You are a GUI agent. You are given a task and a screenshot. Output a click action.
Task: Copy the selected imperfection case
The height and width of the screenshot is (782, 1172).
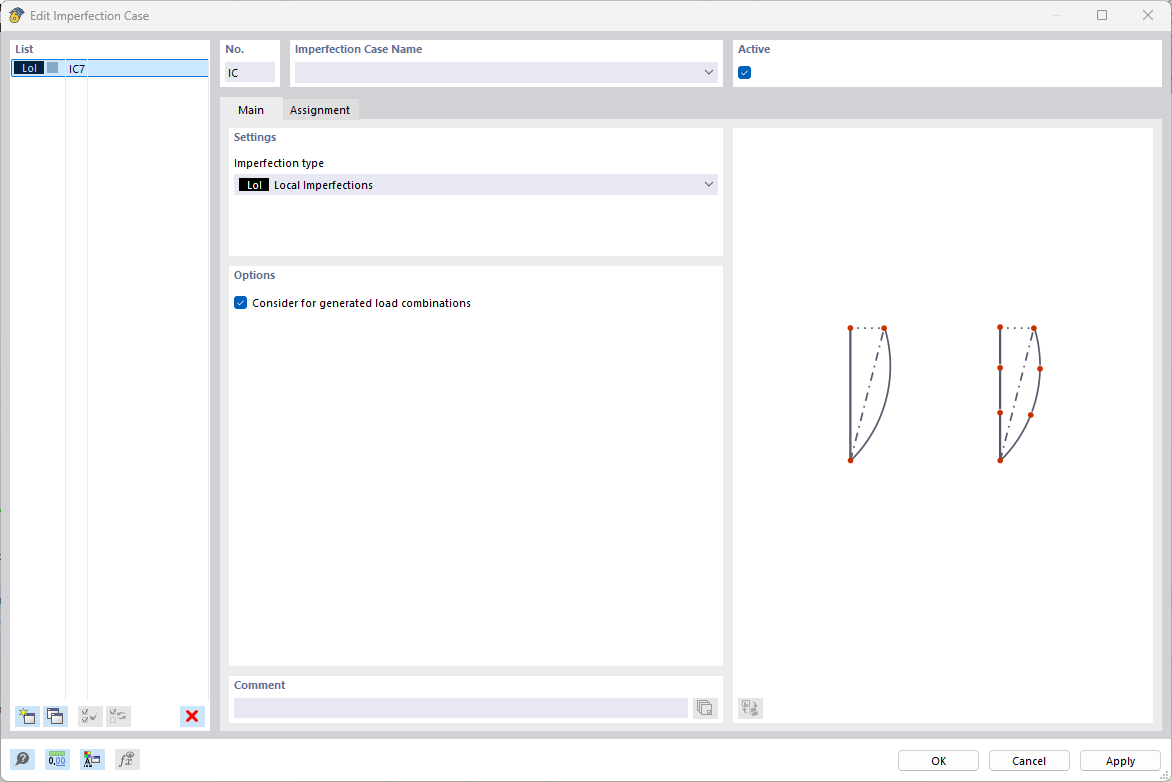pos(55,716)
